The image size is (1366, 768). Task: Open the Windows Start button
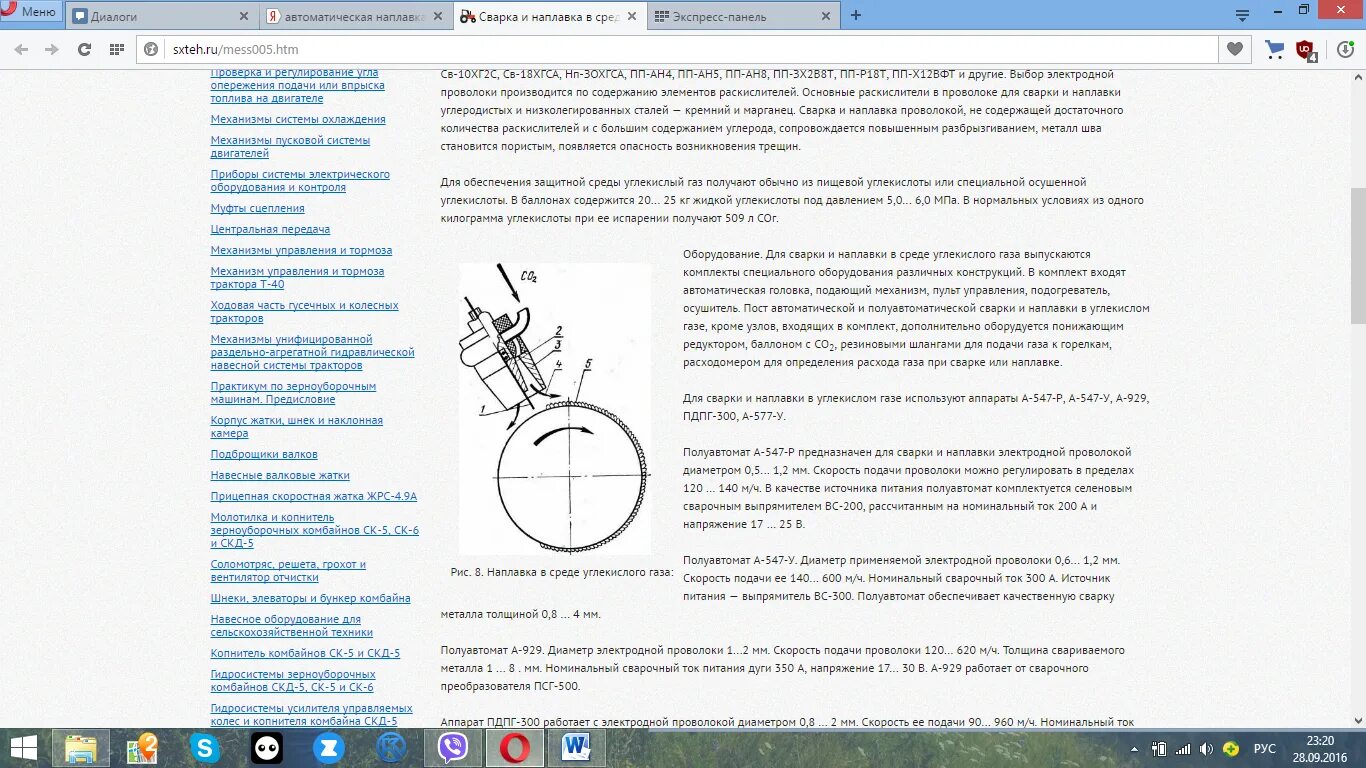[x=23, y=748]
